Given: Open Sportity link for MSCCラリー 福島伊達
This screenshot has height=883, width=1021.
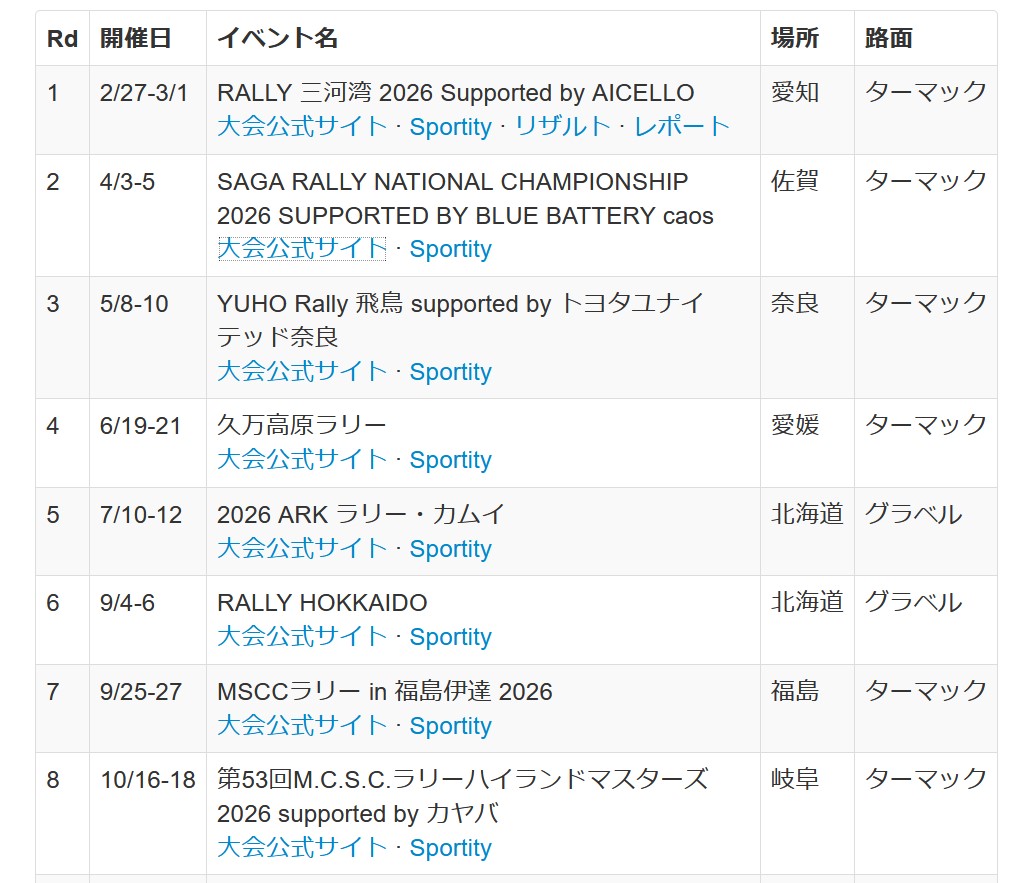Looking at the screenshot, I should tap(450, 726).
